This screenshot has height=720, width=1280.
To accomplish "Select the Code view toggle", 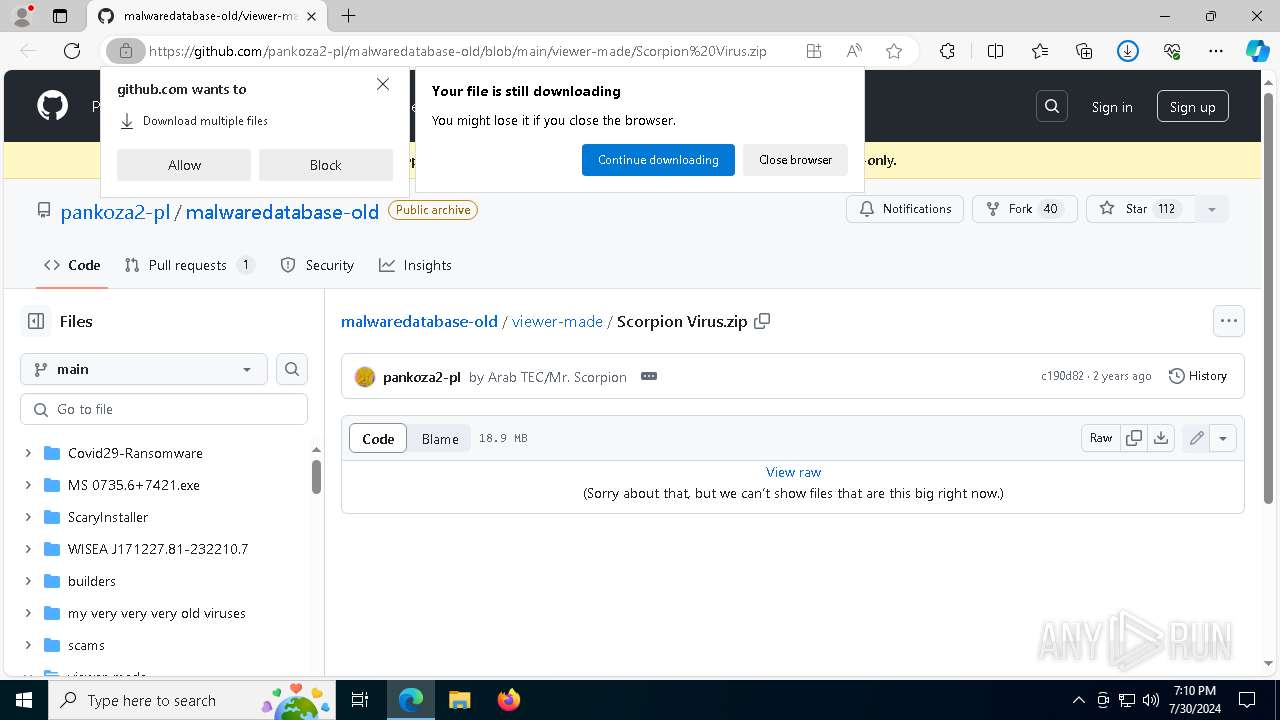I will 378,438.
